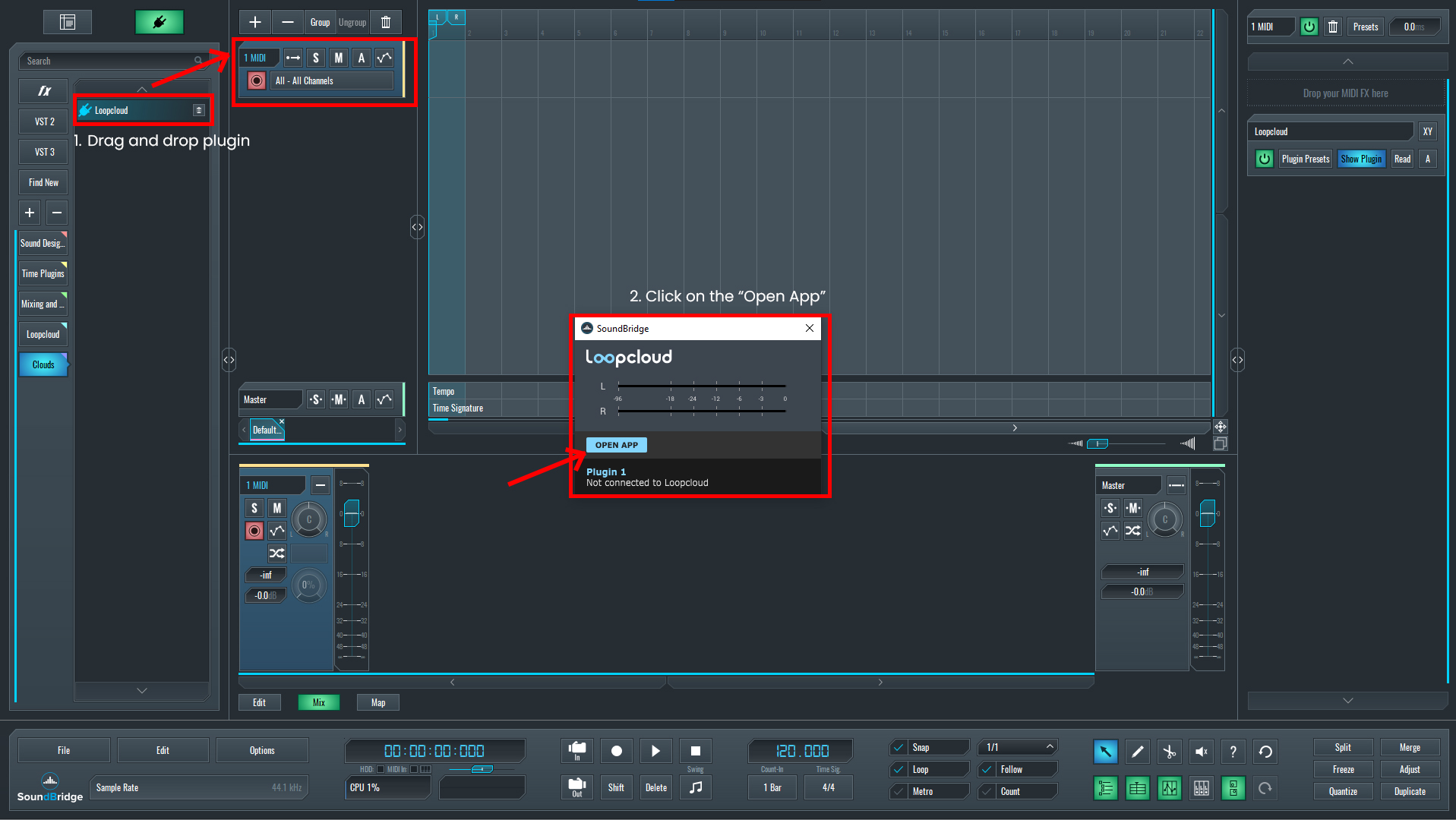
Task: Open the Options menu
Action: [262, 750]
